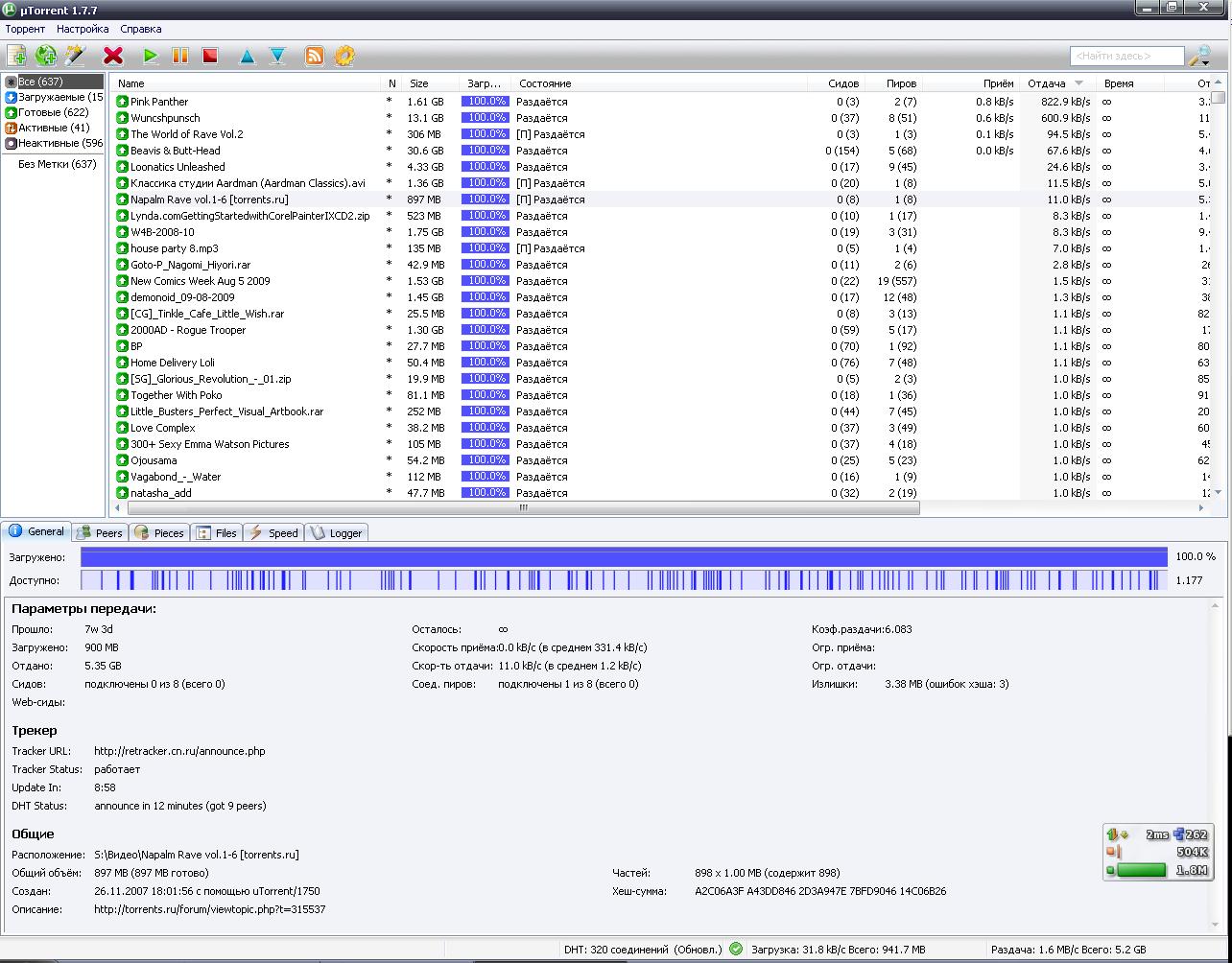
Task: Click the 100.0% progress bar for Love Complex
Action: pyautogui.click(x=486, y=428)
